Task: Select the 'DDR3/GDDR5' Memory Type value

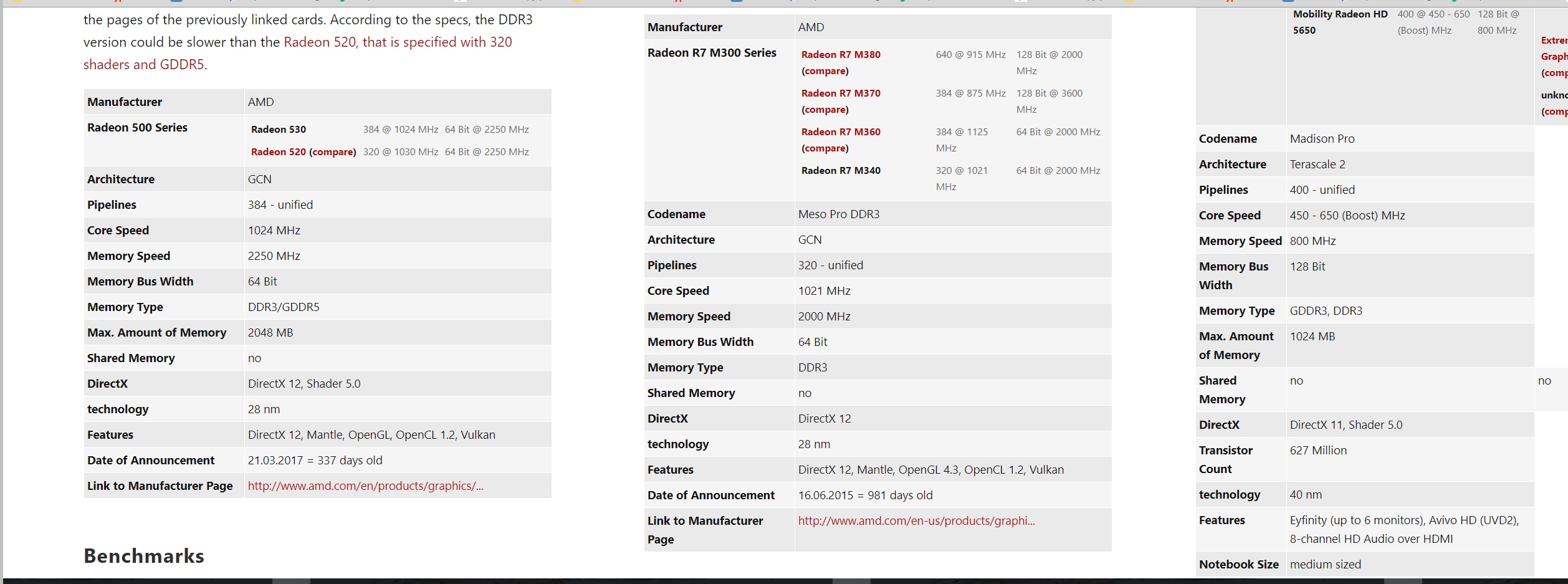Action: click(284, 307)
